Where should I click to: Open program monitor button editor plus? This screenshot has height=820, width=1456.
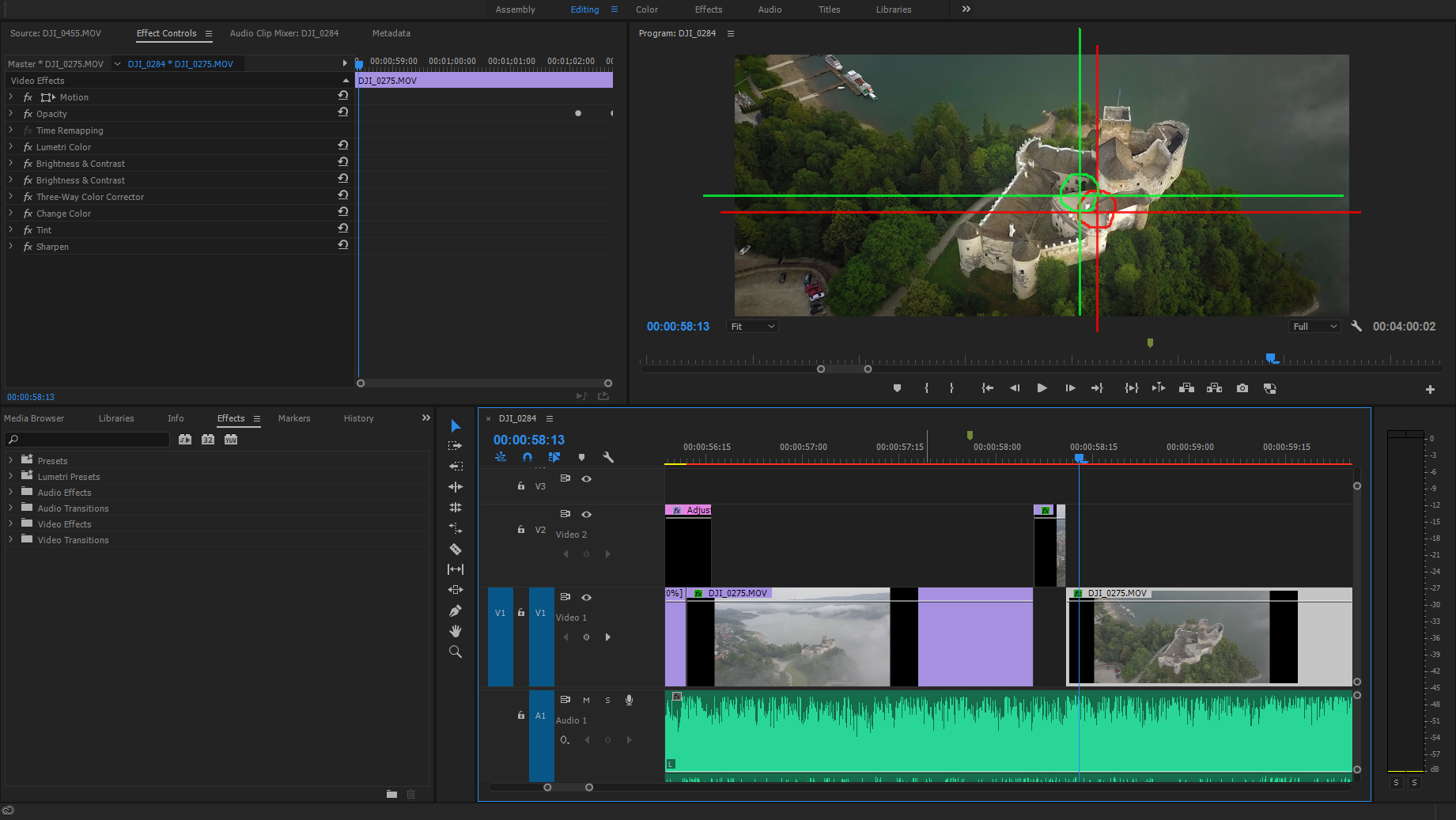pos(1430,389)
